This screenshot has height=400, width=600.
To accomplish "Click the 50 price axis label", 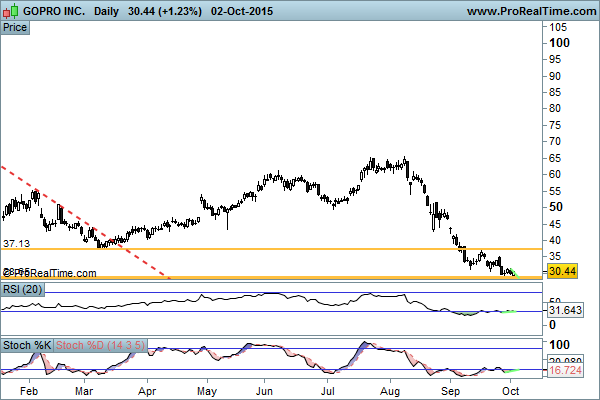I will (556, 207).
